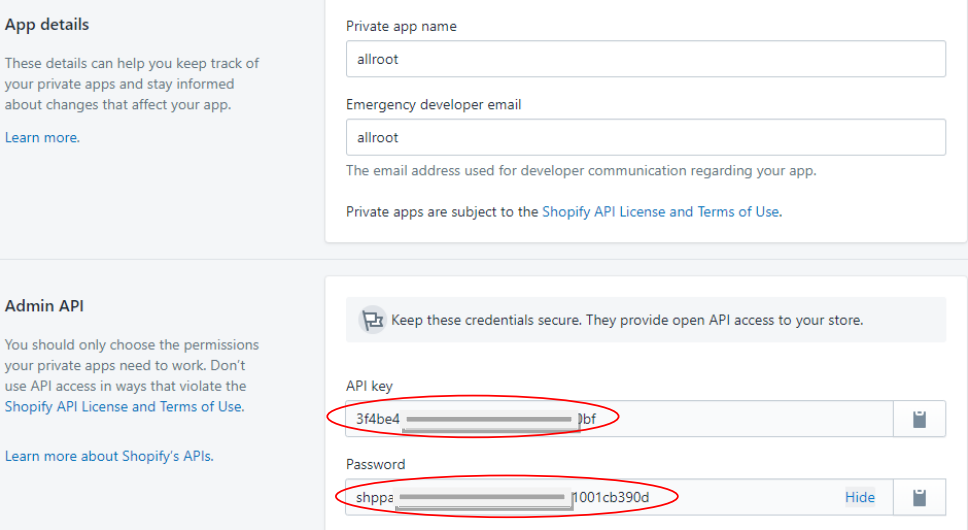Click the 'Emergency developer email' label
This screenshot has width=968, height=530.
[433, 105]
